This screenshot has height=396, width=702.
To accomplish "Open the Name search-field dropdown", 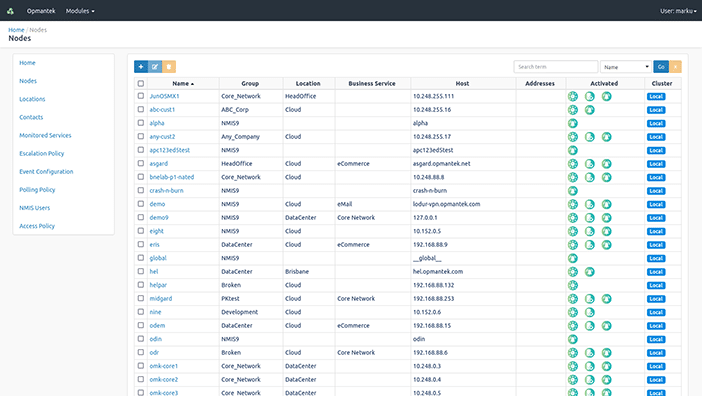I will (625, 67).
